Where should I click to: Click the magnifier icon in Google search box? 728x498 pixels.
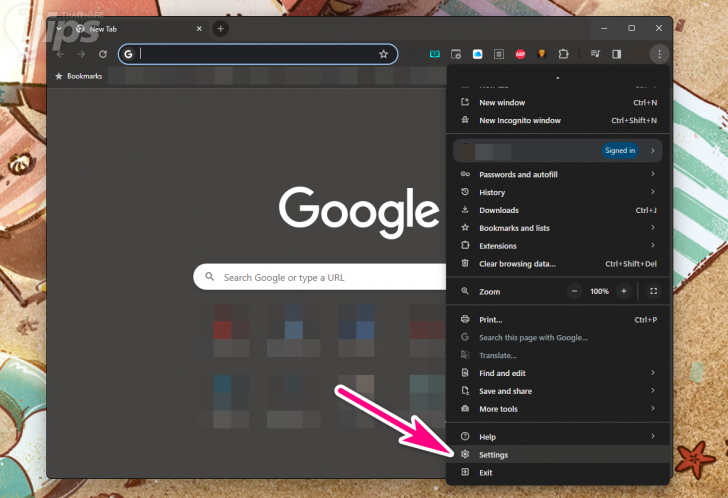[x=210, y=277]
